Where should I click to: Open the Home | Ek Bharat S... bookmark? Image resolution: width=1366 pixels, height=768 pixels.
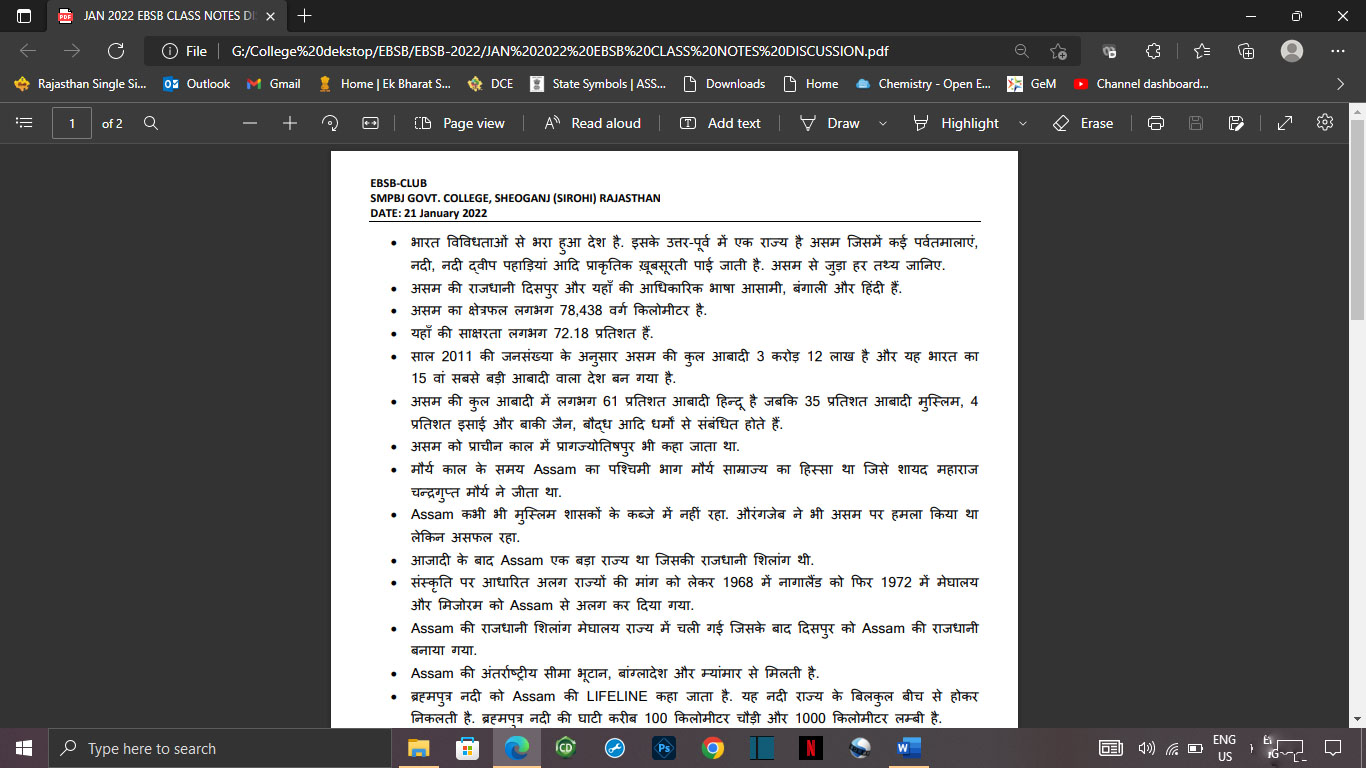pyautogui.click(x=383, y=84)
